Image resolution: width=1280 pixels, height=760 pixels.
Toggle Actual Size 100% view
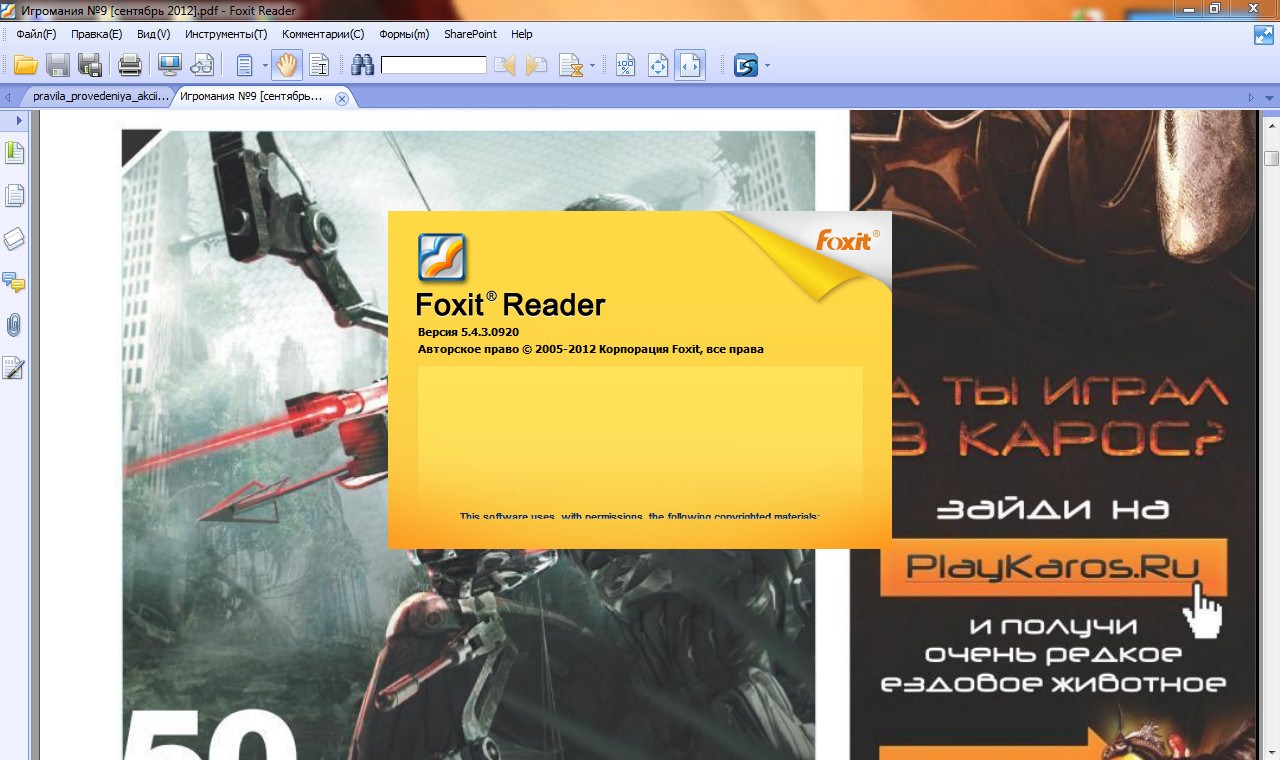coord(625,66)
